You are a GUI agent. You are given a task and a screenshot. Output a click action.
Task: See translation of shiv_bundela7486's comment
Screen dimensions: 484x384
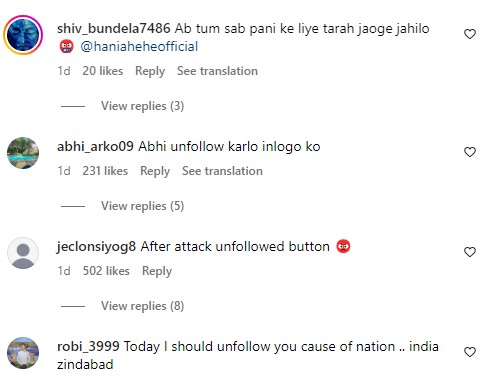[x=217, y=71]
